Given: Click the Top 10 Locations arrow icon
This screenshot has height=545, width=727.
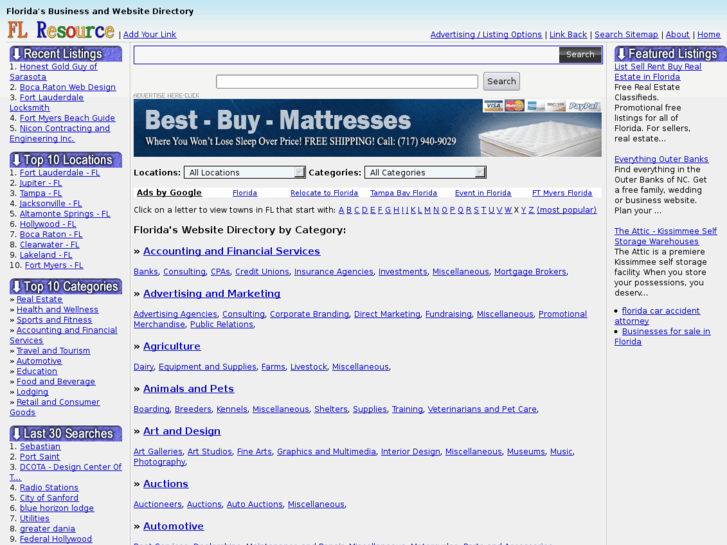Looking at the screenshot, I should (16, 160).
